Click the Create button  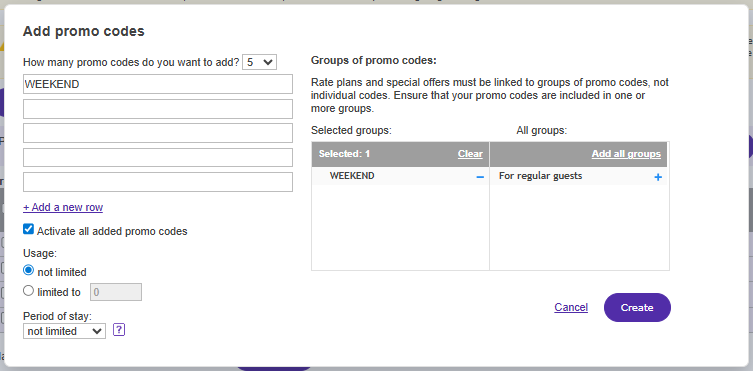pos(637,308)
